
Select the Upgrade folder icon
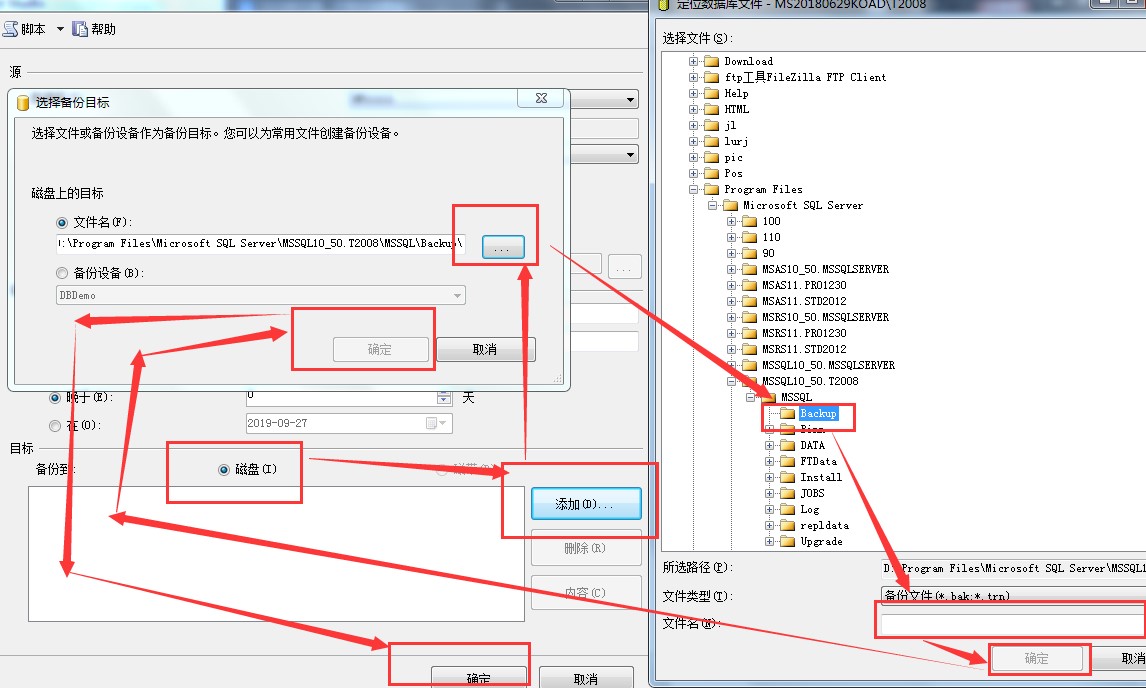pos(788,543)
